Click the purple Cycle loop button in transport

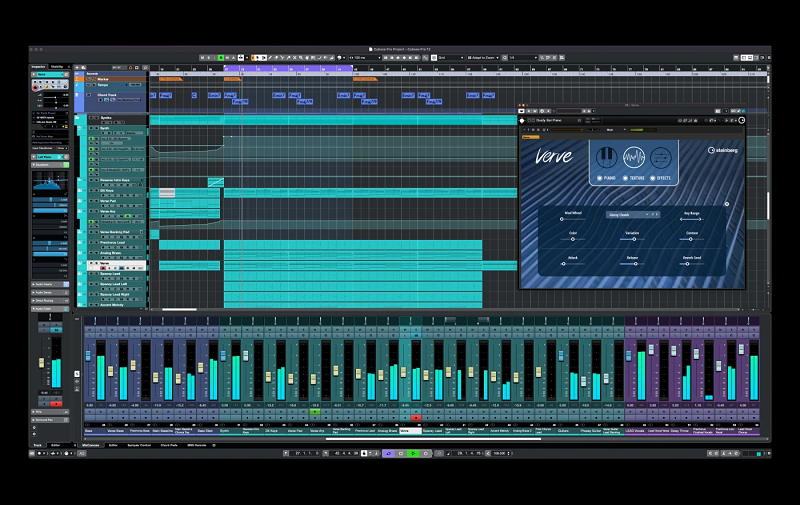click(387, 453)
